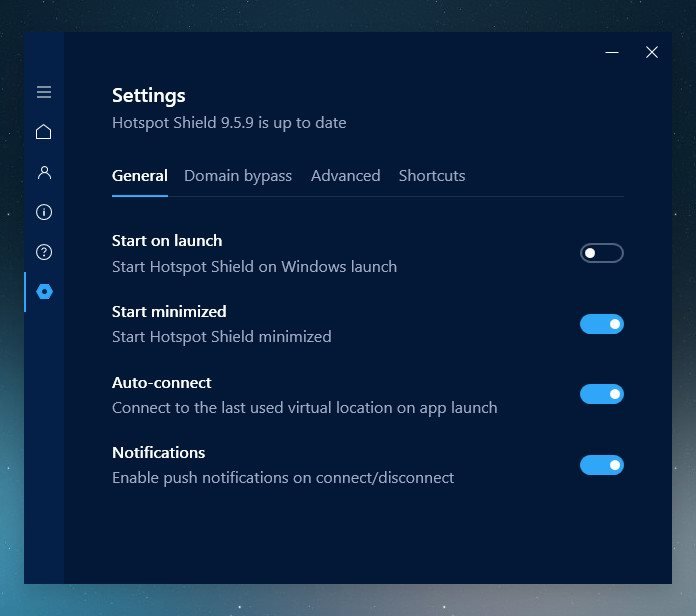Enable the Start on launch toggle
Screen dimensions: 696x616
click(x=602, y=253)
